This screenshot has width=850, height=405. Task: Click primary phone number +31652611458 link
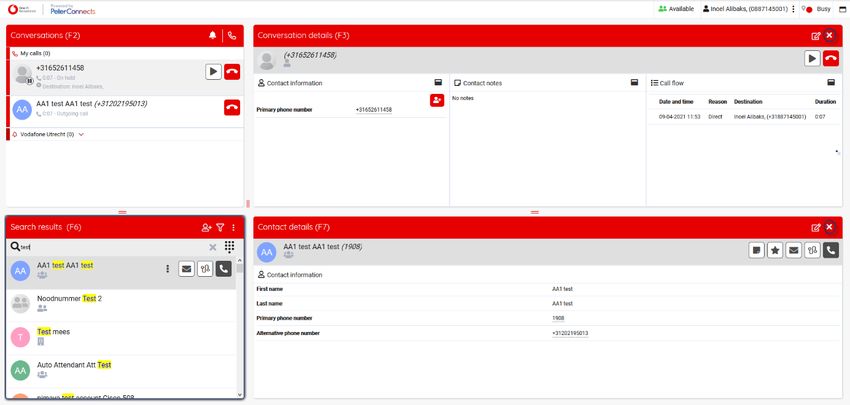[x=374, y=110]
